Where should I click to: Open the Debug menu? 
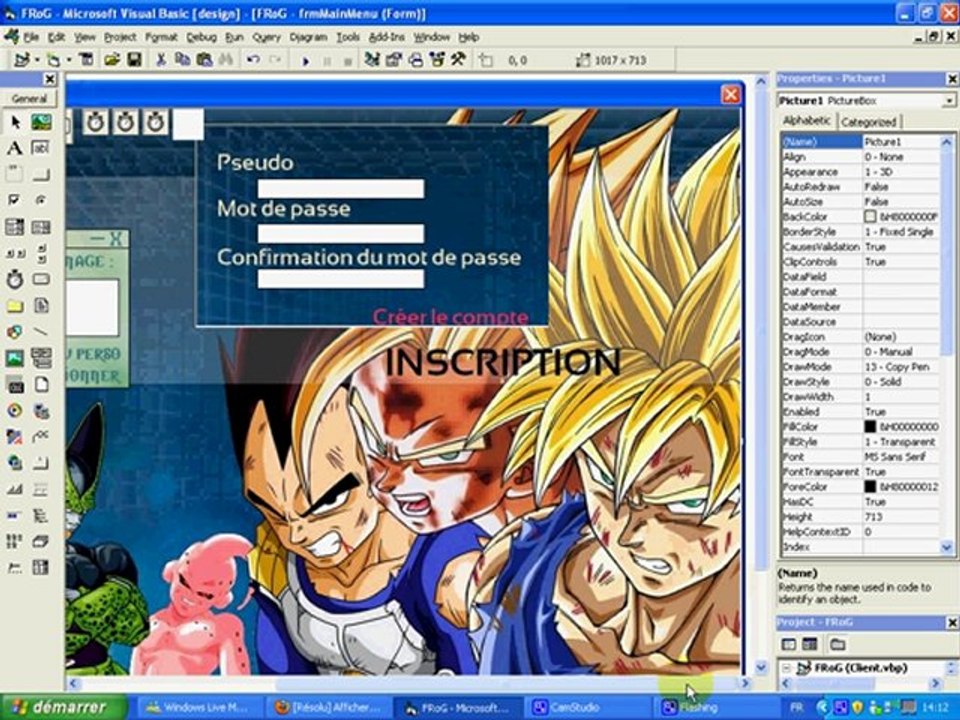[201, 37]
